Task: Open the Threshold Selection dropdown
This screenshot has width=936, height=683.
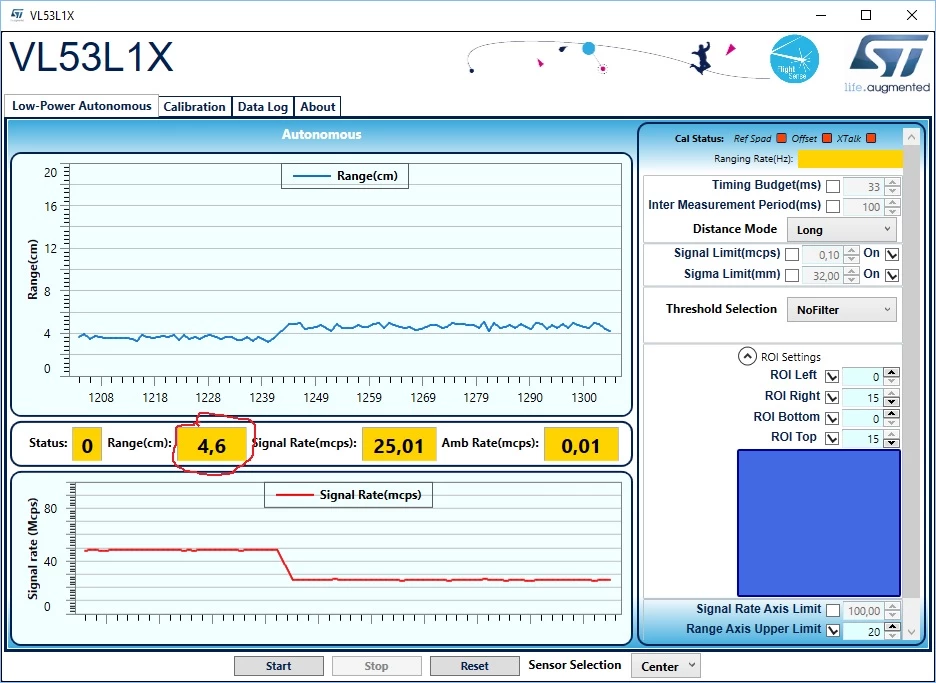Action: point(842,310)
